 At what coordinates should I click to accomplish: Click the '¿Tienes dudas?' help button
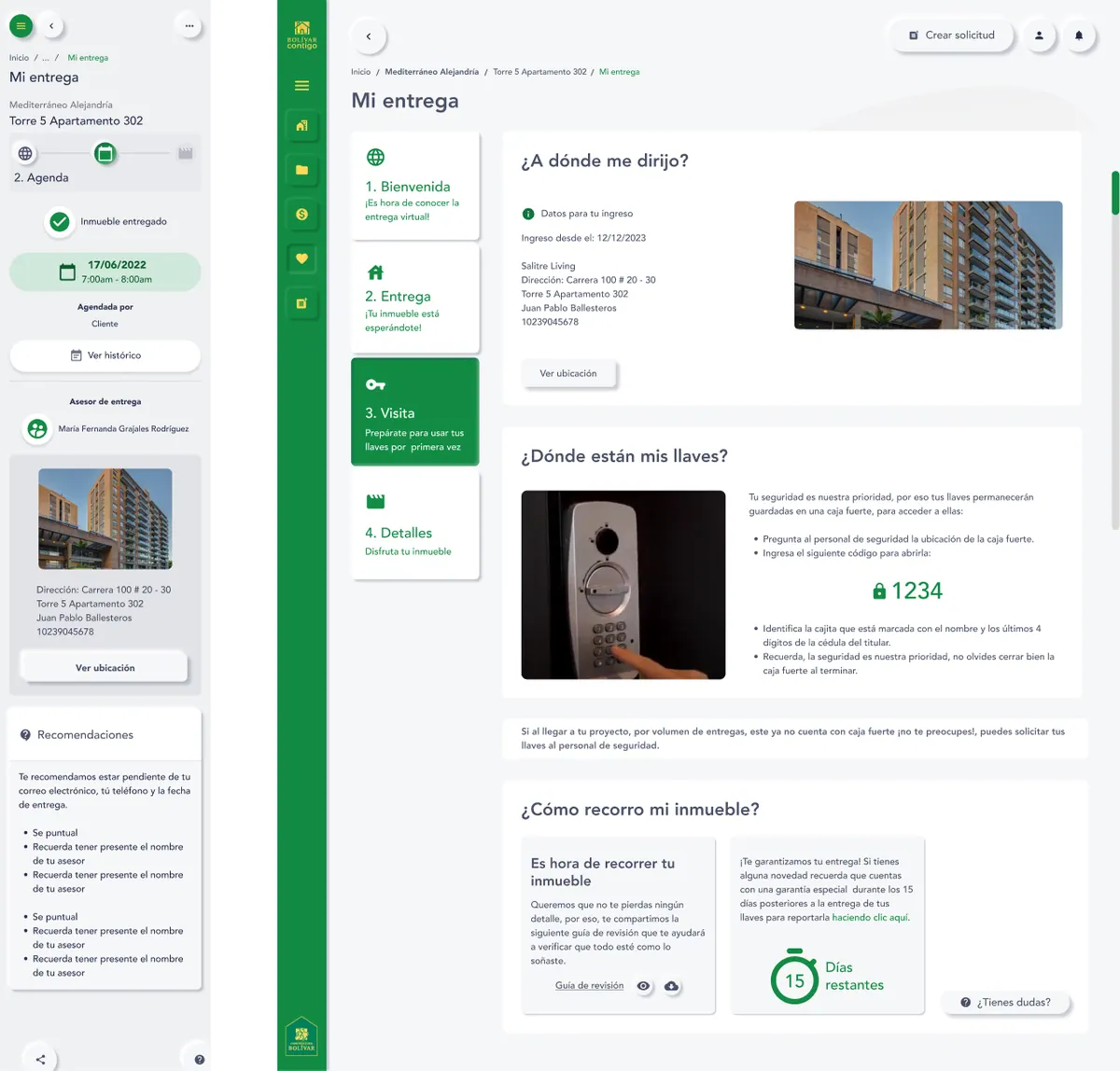click(x=1005, y=1003)
